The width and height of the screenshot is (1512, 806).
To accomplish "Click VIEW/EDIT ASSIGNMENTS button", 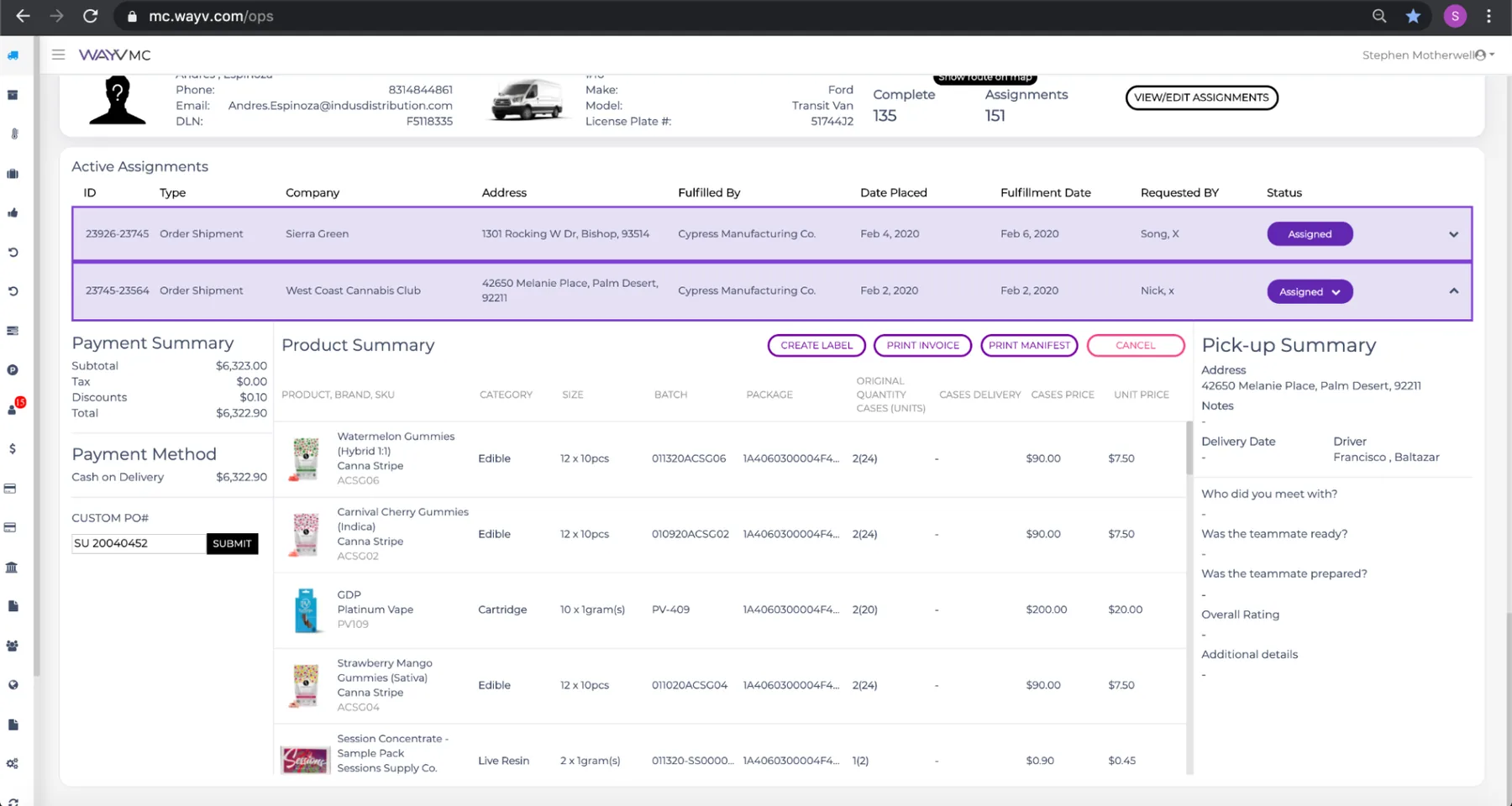I will coord(1201,97).
